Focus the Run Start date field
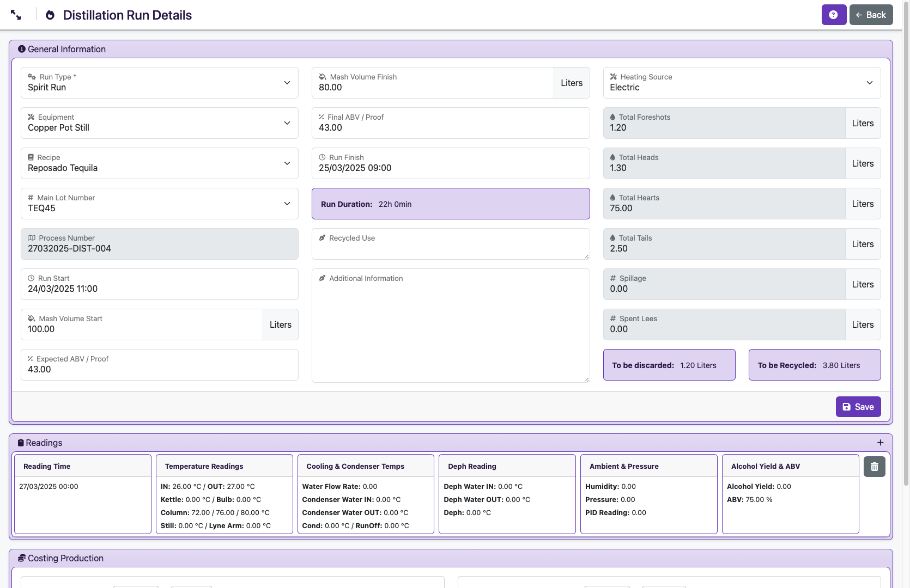This screenshot has height=588, width=910. pos(160,289)
